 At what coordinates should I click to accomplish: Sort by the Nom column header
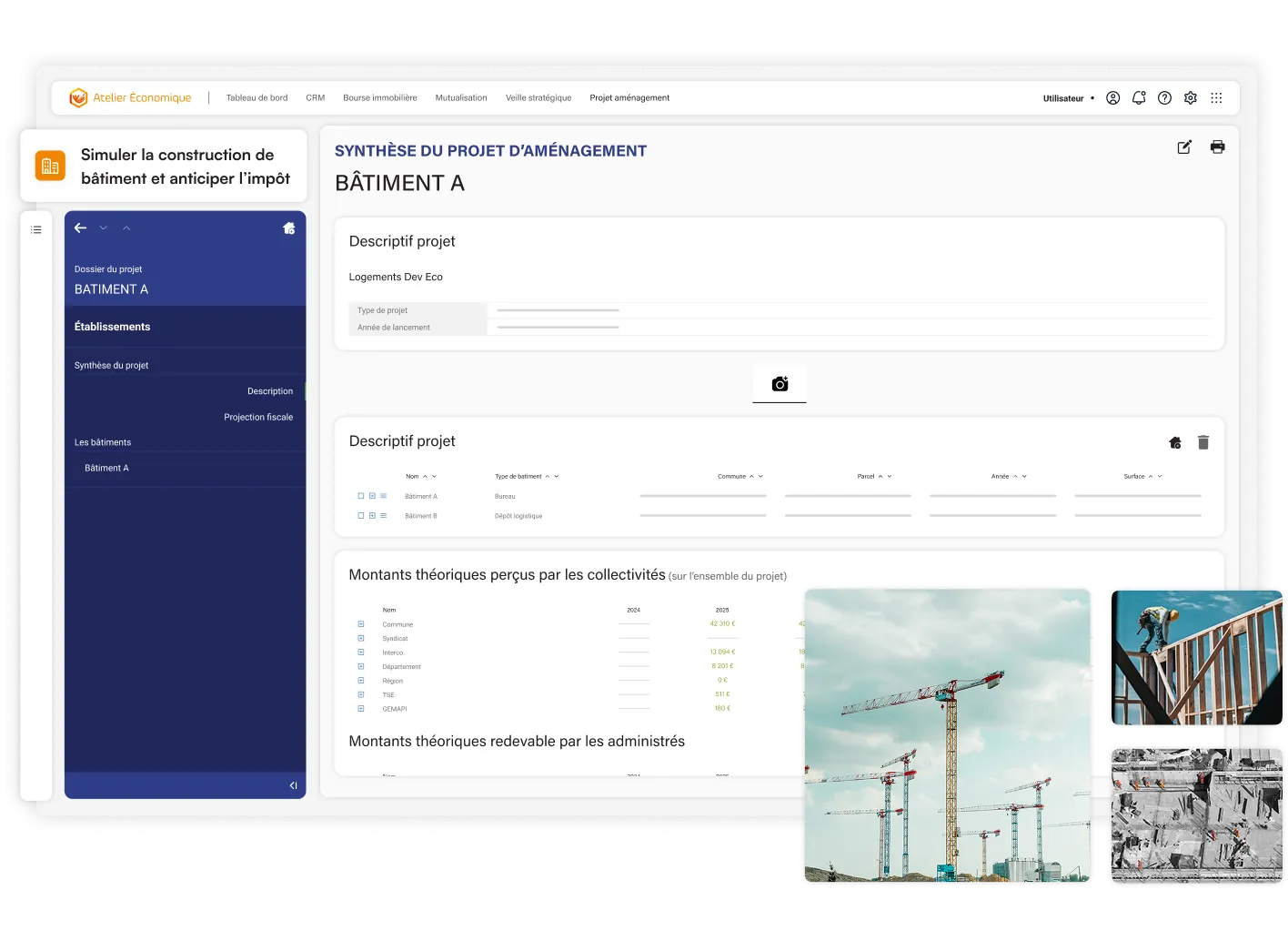pyautogui.click(x=421, y=476)
